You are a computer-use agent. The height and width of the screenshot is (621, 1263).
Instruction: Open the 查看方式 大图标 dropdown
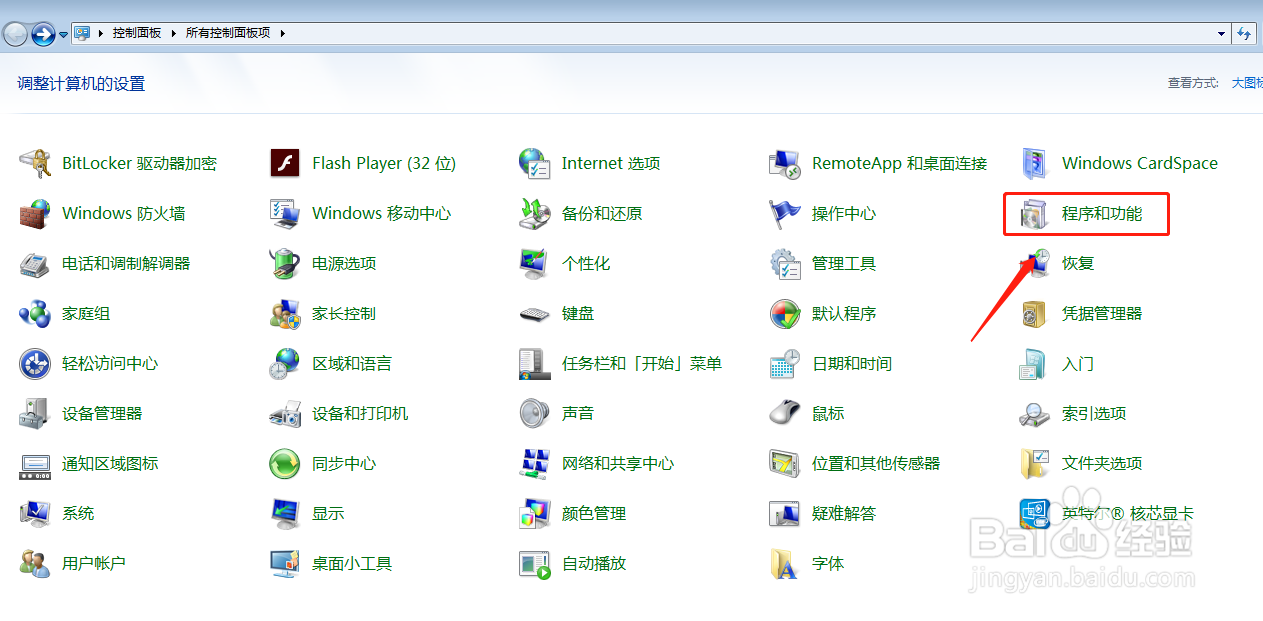point(1246,83)
